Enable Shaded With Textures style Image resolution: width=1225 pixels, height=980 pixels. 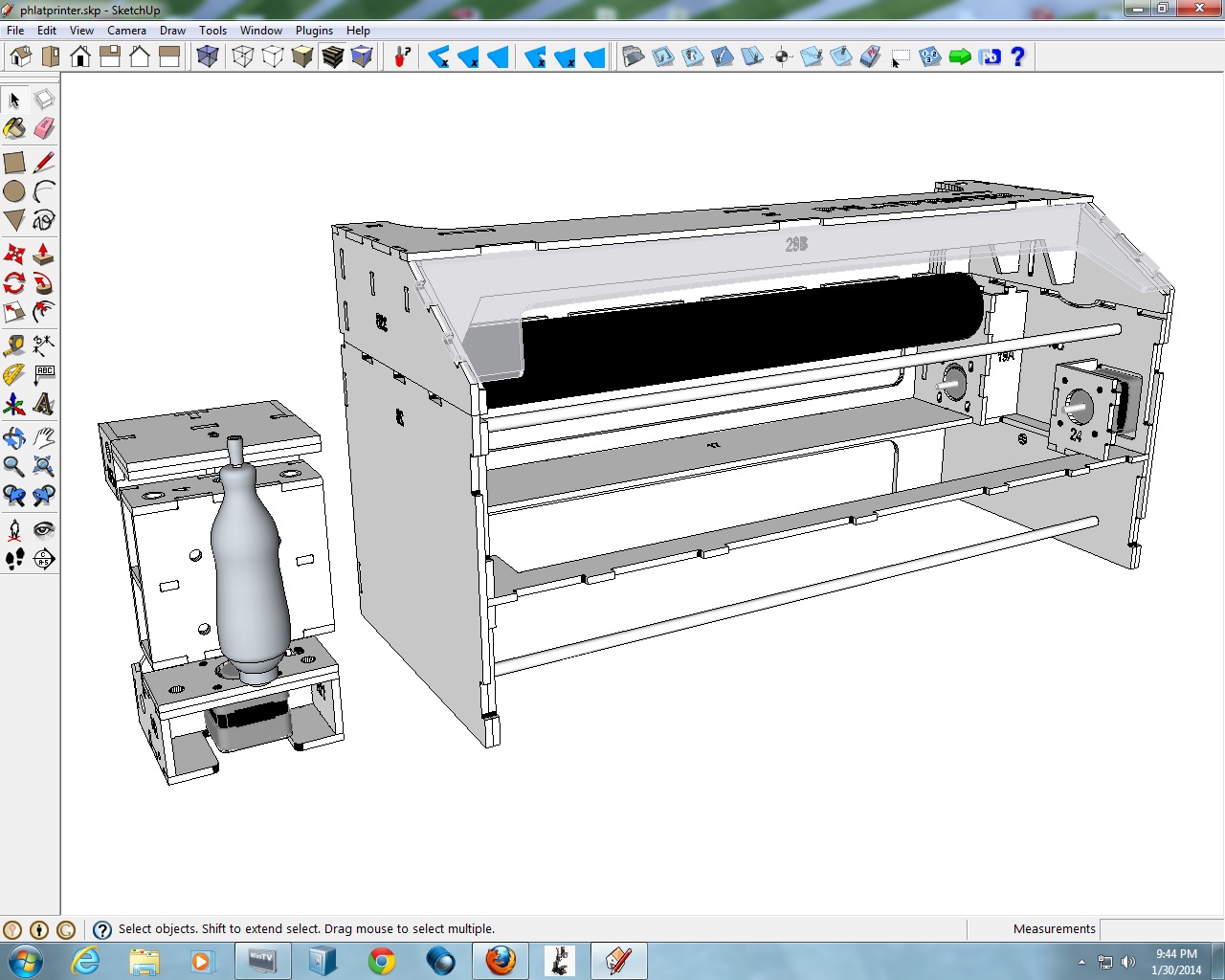coord(332,56)
